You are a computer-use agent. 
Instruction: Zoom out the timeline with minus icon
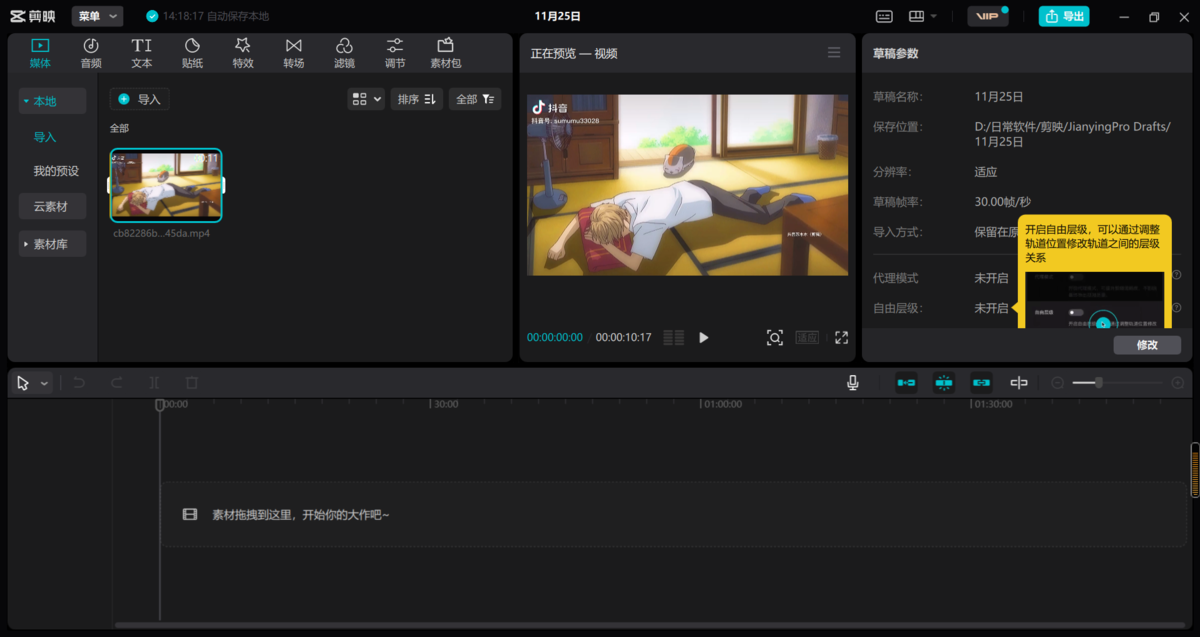click(1058, 383)
